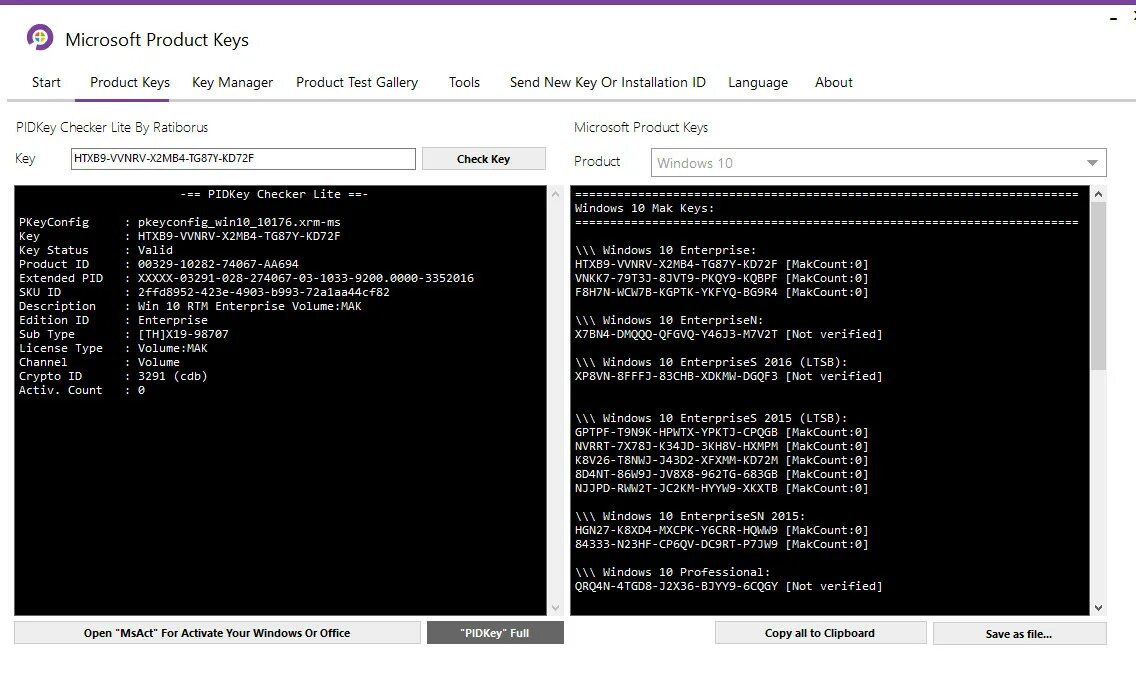Click the "PIDKey" Full button
This screenshot has width=1136, height=677.
[495, 633]
